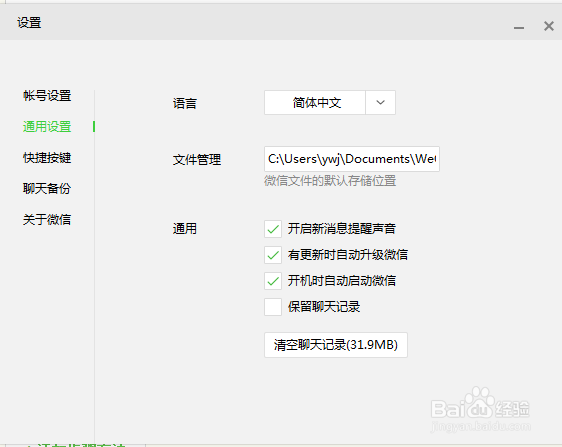This screenshot has height=447, width=562.
Task: Click the 设置 window title text
Action: pos(29,23)
